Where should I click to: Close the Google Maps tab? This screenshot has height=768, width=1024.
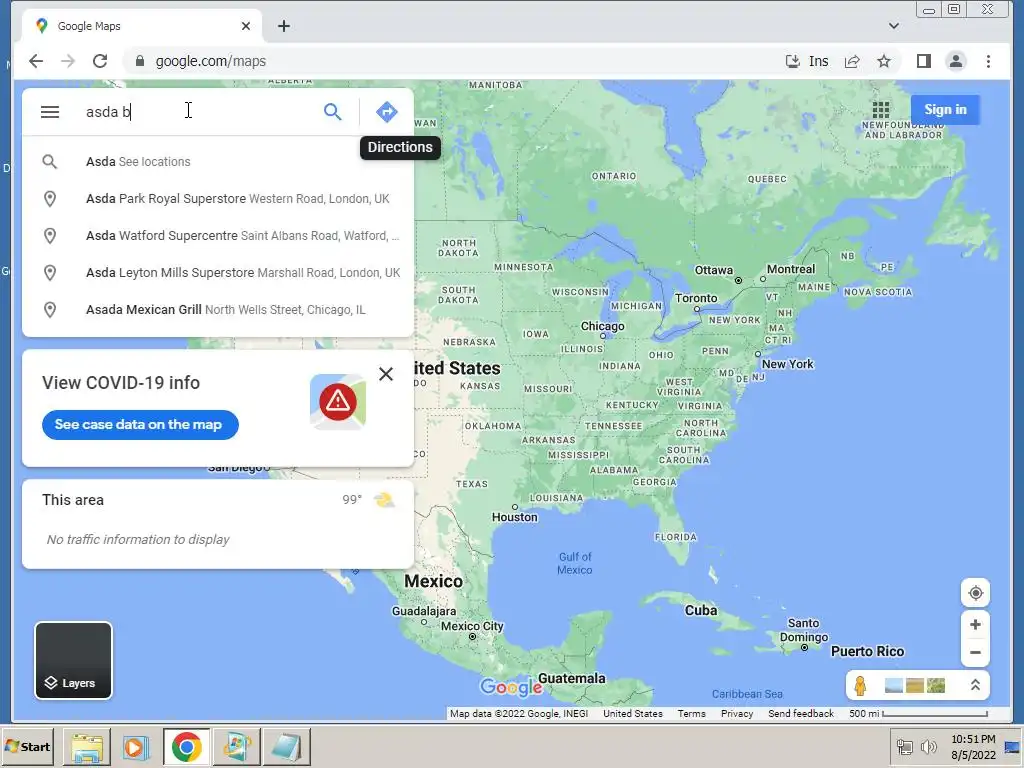pyautogui.click(x=246, y=26)
